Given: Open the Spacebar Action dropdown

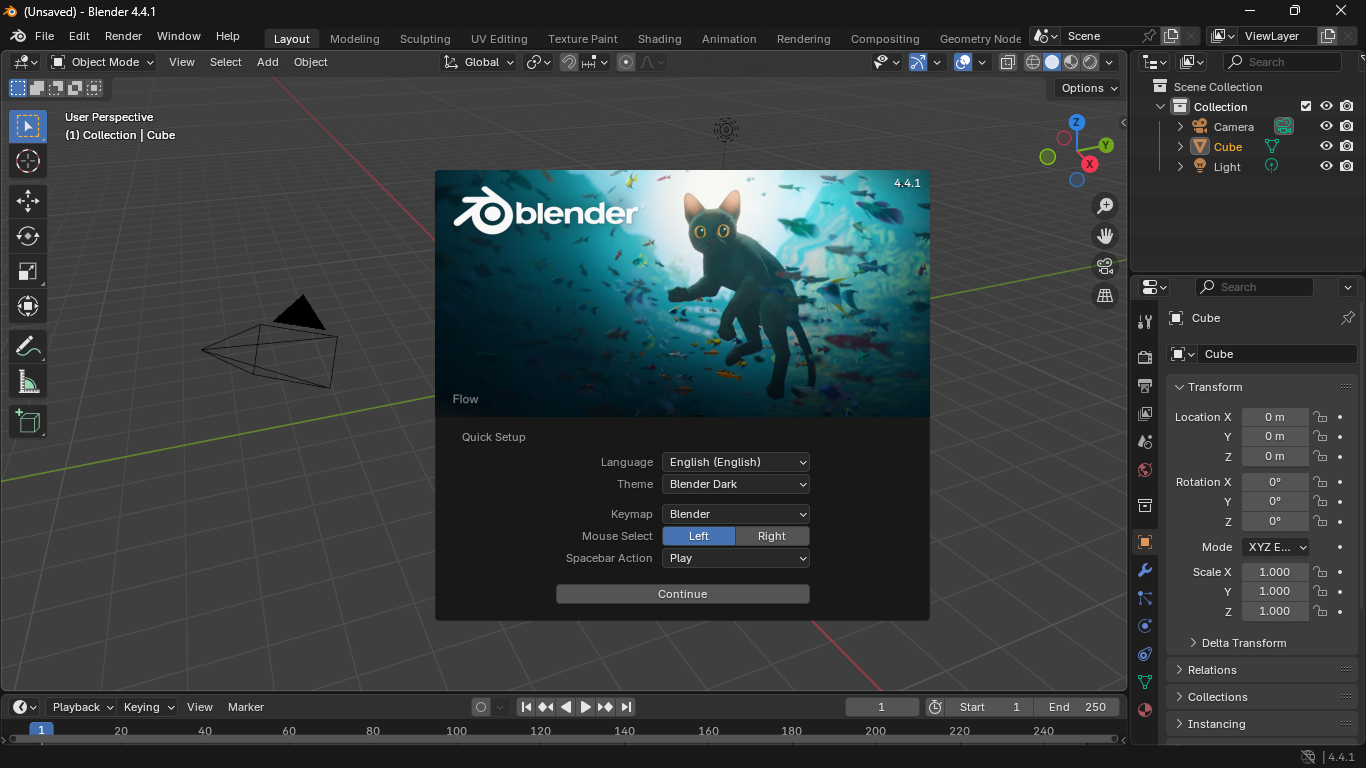Looking at the screenshot, I should pos(735,558).
